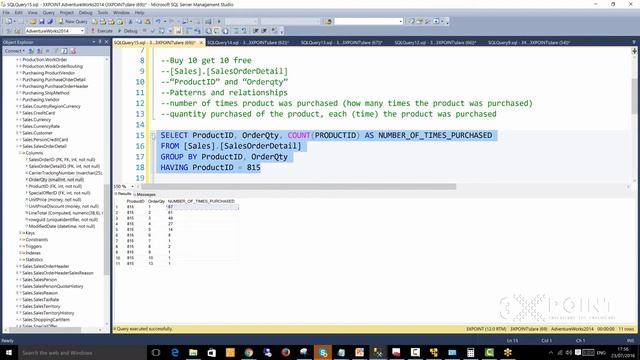Select the Messages results tab
This screenshot has width=640, height=360.
click(x=144, y=194)
